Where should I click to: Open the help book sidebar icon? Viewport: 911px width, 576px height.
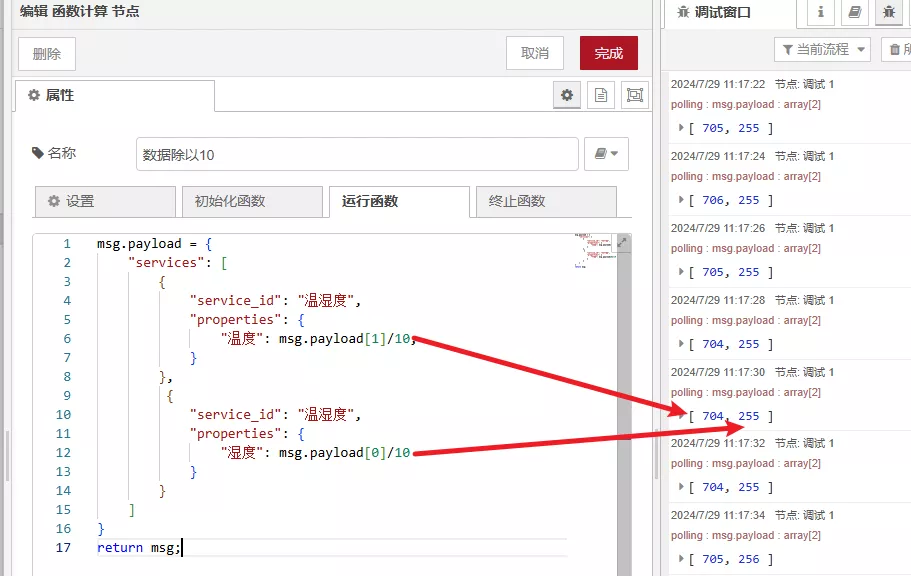[853, 13]
